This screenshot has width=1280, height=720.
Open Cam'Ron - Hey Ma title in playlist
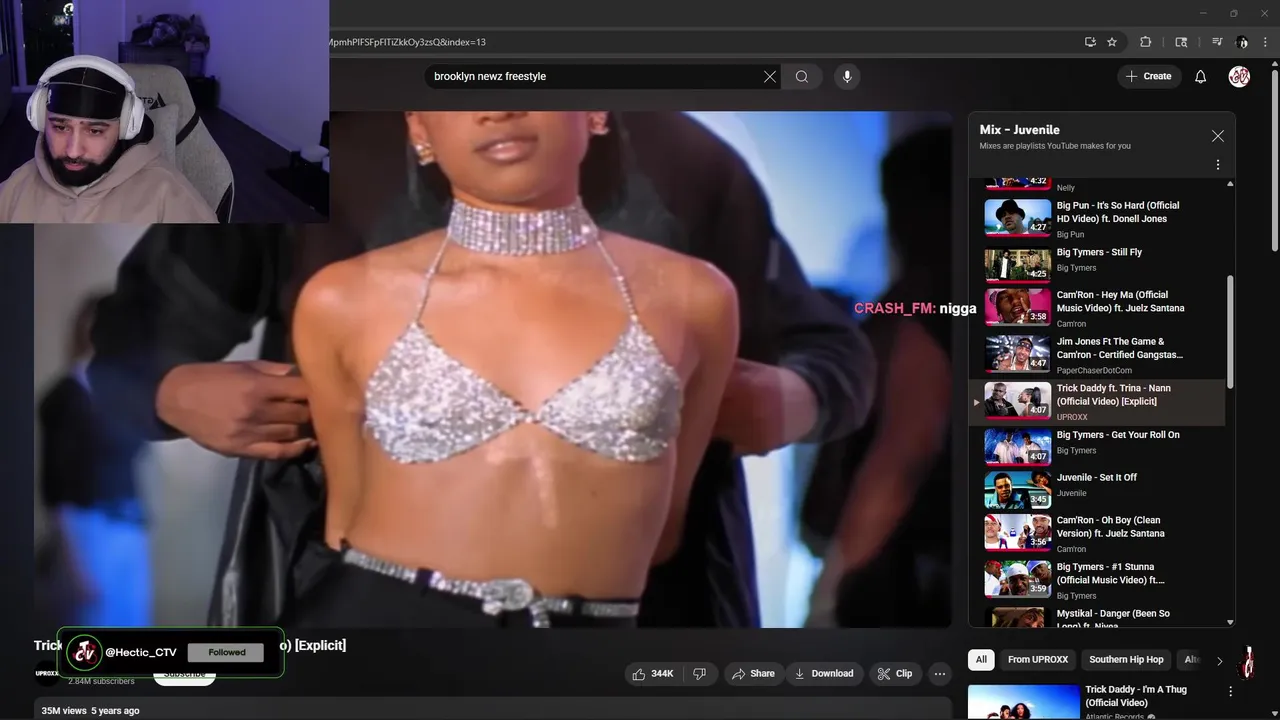[x=1120, y=302]
